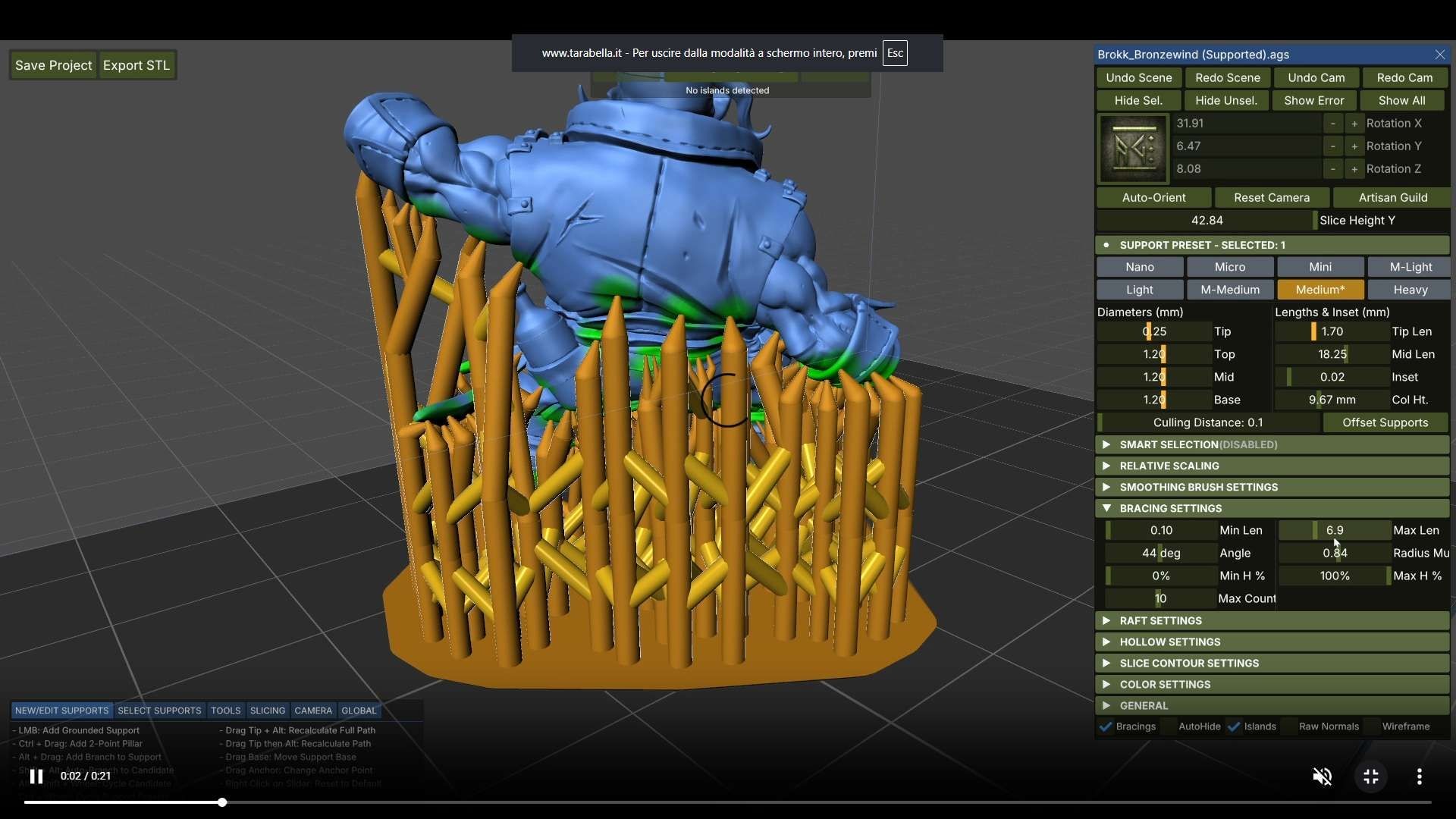Unmute the video audio icon

1322,776
